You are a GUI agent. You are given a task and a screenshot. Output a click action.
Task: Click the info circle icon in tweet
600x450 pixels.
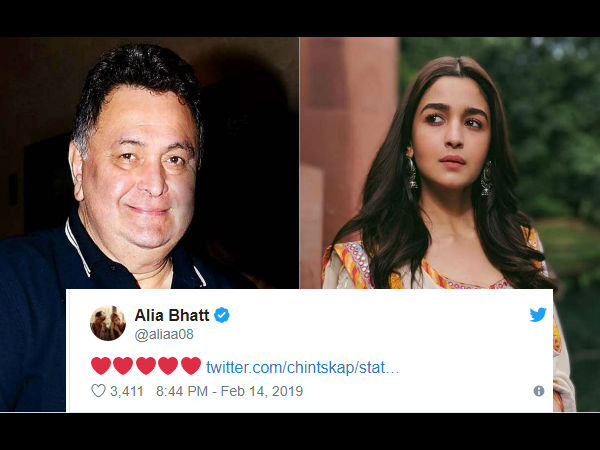tap(539, 391)
